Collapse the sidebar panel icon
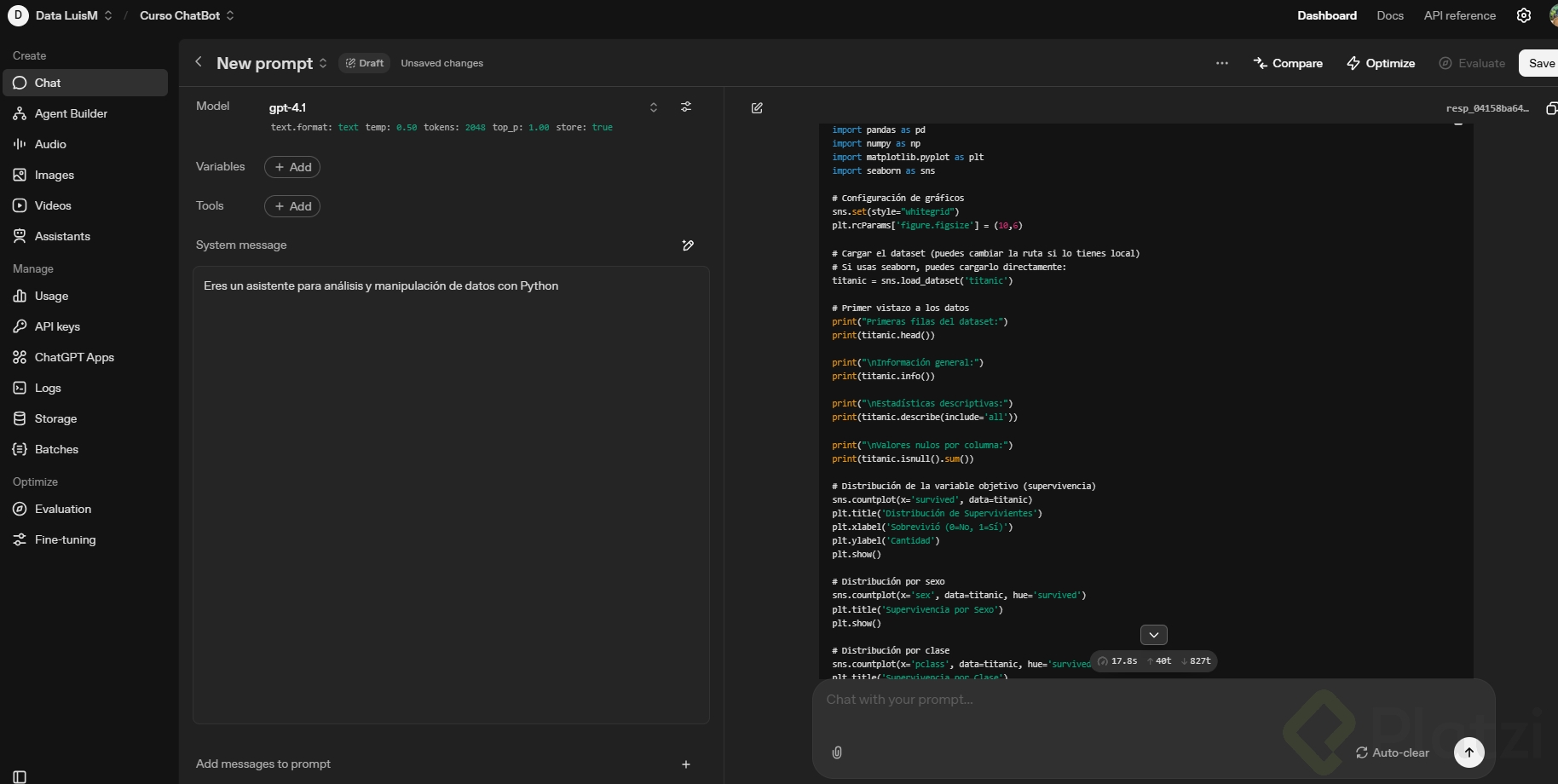The image size is (1558, 784). pyautogui.click(x=20, y=776)
